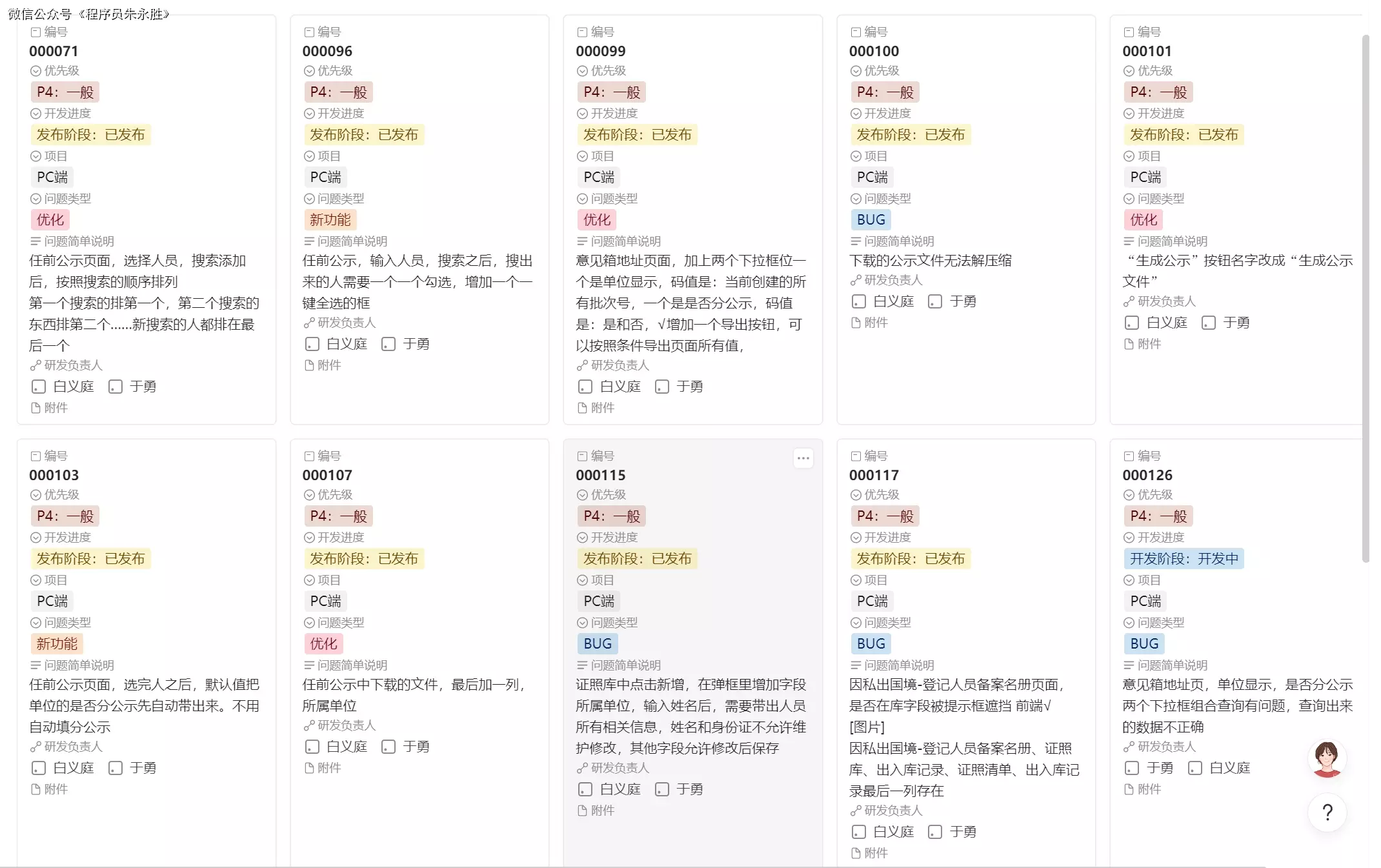Click the 于勇 assignee on card 000115
This screenshot has width=1381, height=868.
click(x=689, y=789)
